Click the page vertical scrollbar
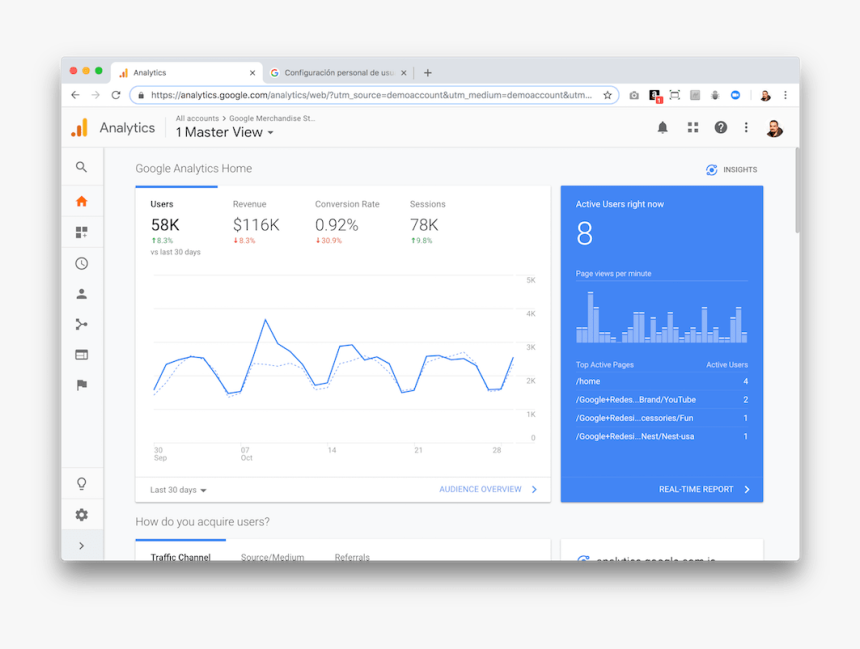This screenshot has width=860, height=649. point(797,190)
